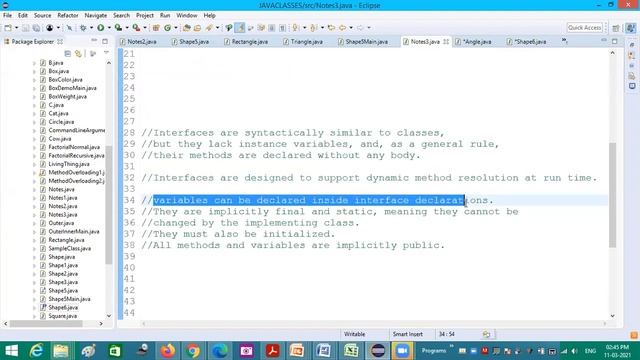
Task: Click the editor vertical scrollbar thumb
Action: [x=613, y=195]
